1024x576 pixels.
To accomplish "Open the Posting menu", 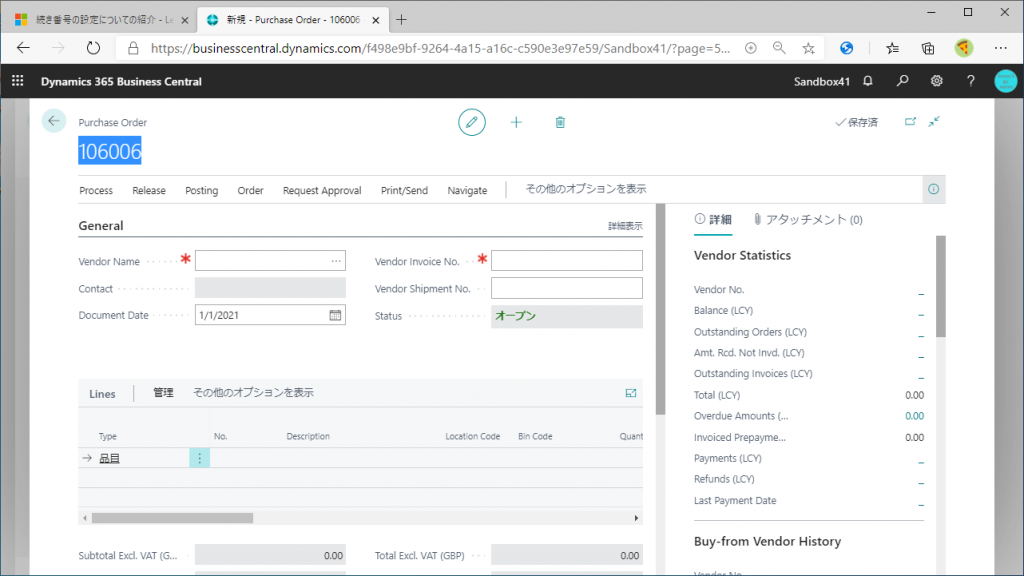I will point(201,190).
